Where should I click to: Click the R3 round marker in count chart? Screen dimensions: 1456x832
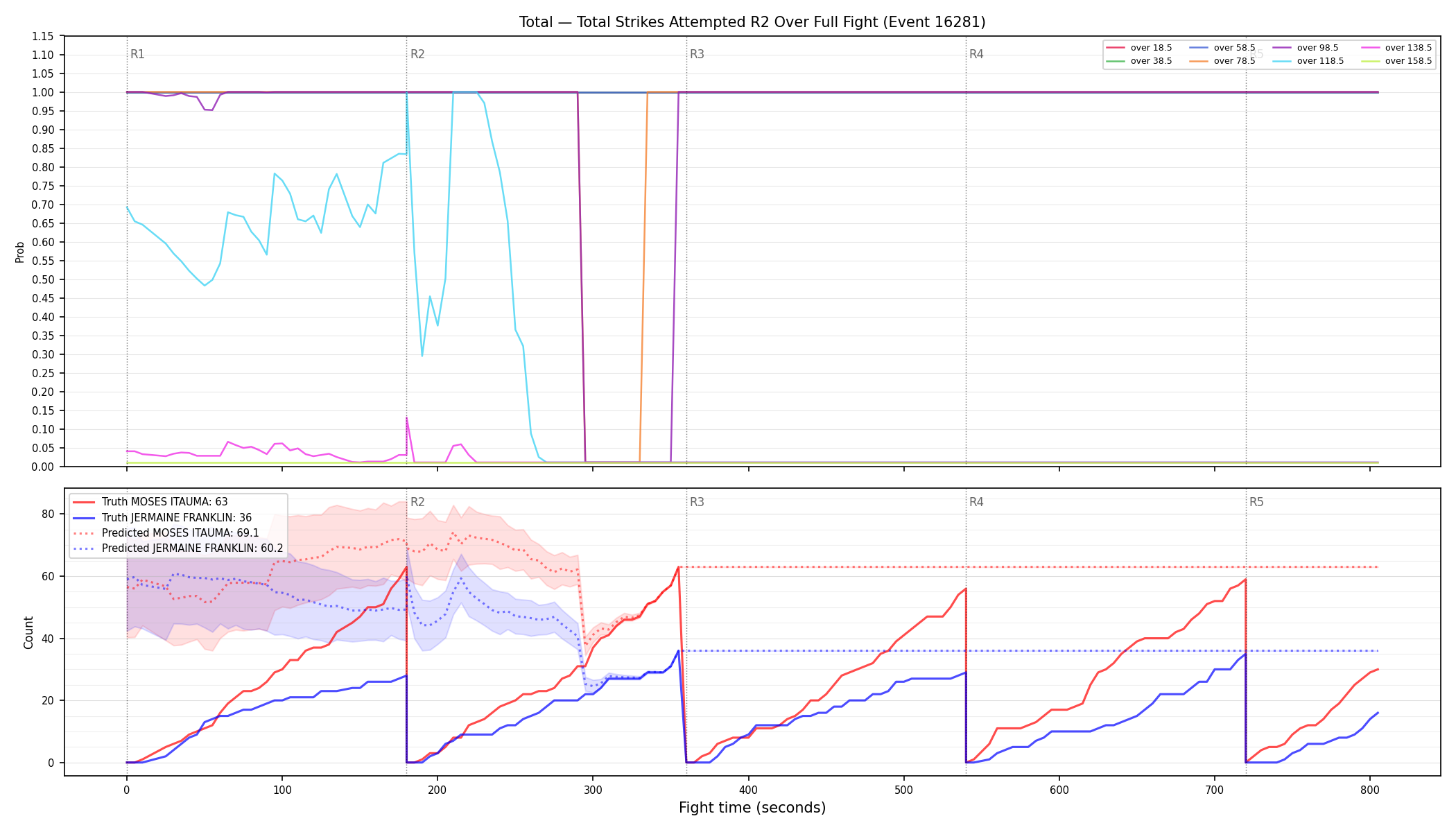pyautogui.click(x=697, y=502)
